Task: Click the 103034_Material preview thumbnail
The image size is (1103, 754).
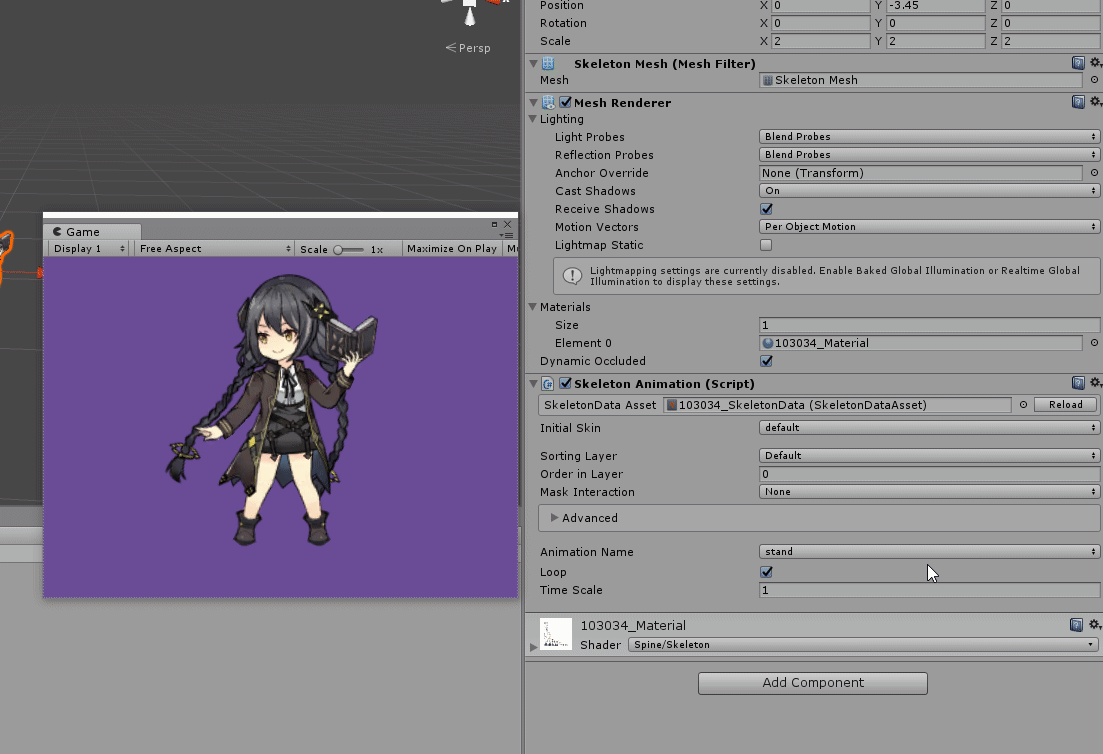Action: click(556, 634)
